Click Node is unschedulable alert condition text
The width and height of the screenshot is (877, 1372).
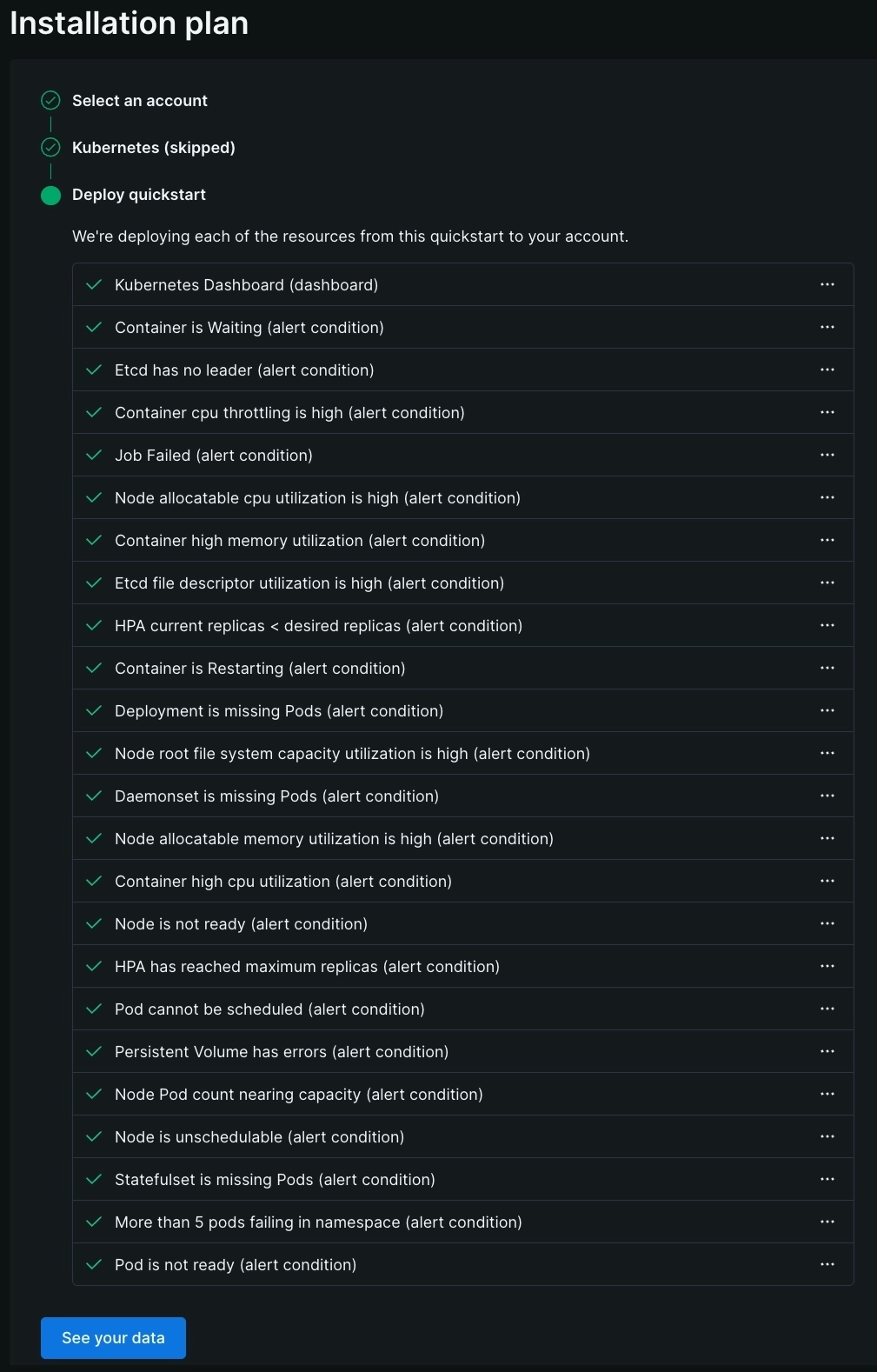[259, 1137]
